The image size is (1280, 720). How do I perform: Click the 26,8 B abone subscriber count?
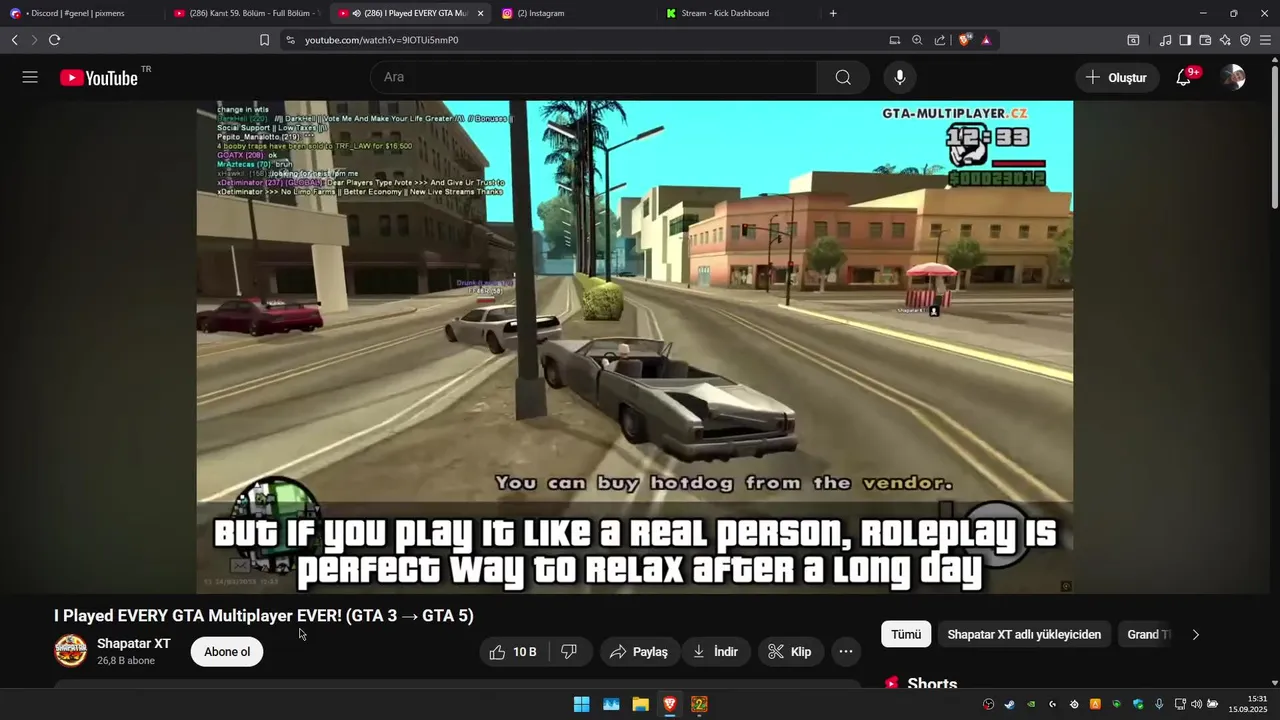click(x=126, y=661)
